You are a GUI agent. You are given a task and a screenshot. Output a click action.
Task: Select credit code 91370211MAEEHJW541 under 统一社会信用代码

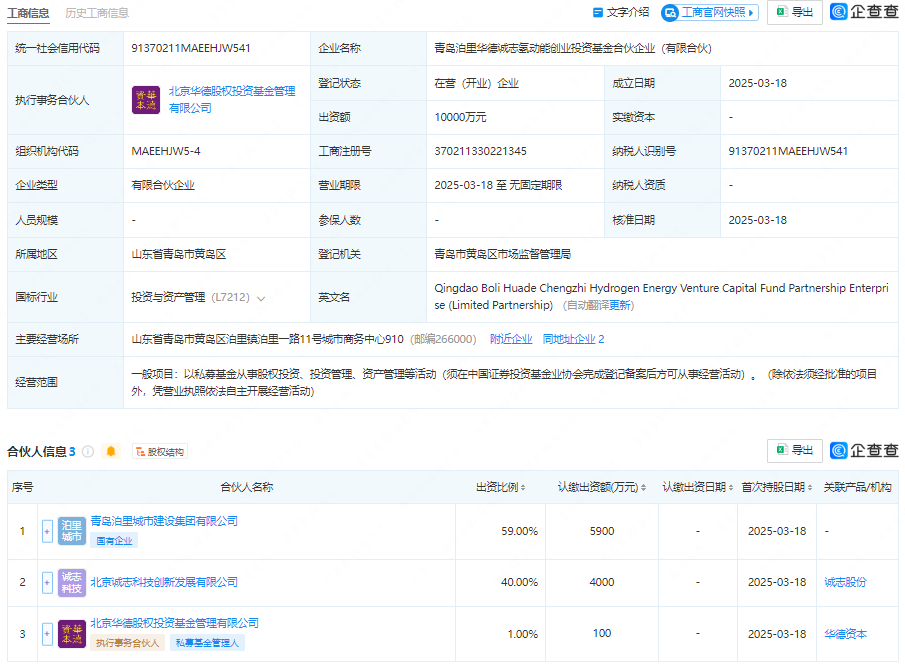pos(191,48)
